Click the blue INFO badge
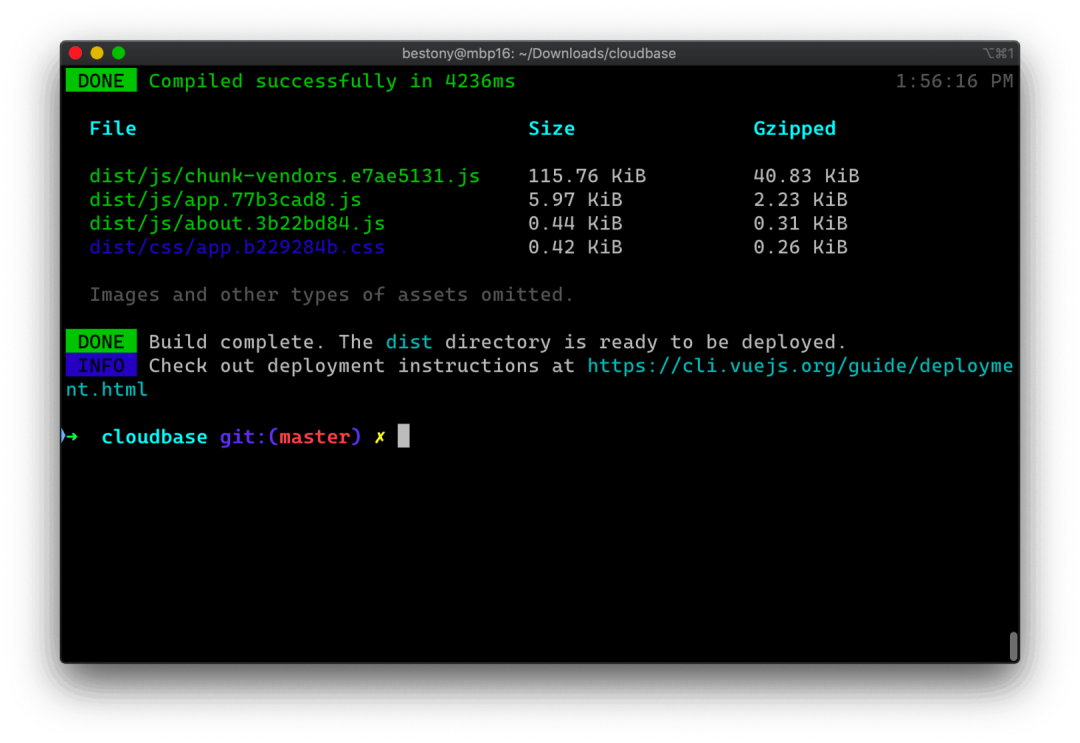The width and height of the screenshot is (1080, 743). click(101, 365)
